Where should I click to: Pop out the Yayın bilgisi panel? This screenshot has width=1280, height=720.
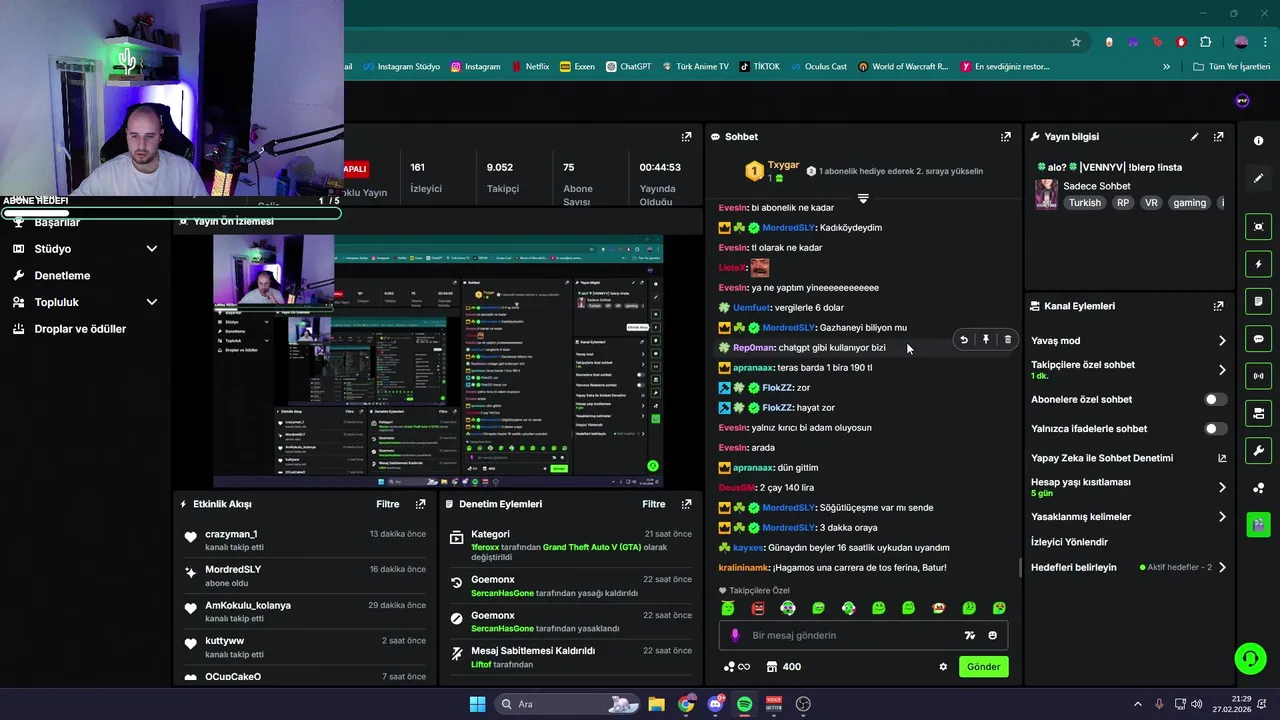click(1218, 137)
